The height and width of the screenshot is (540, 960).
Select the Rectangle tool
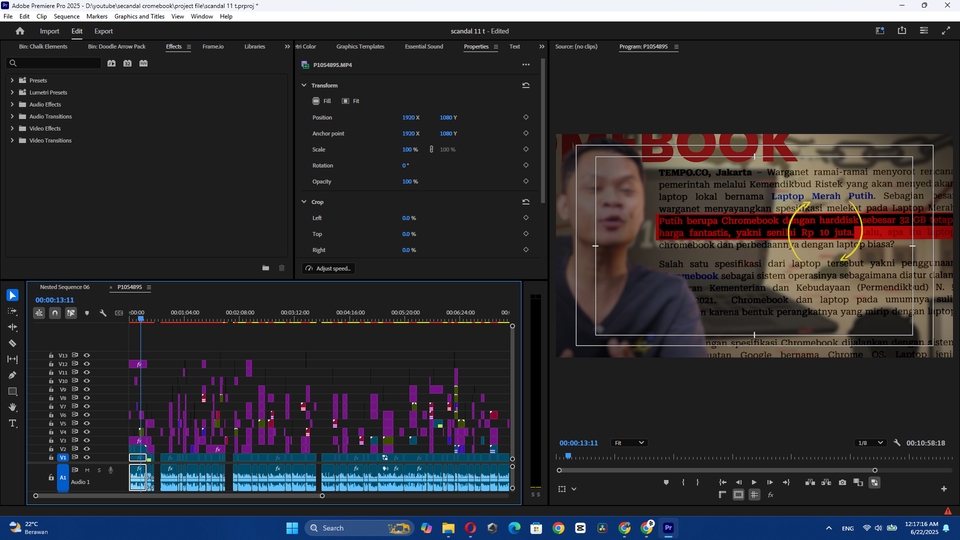tap(12, 391)
